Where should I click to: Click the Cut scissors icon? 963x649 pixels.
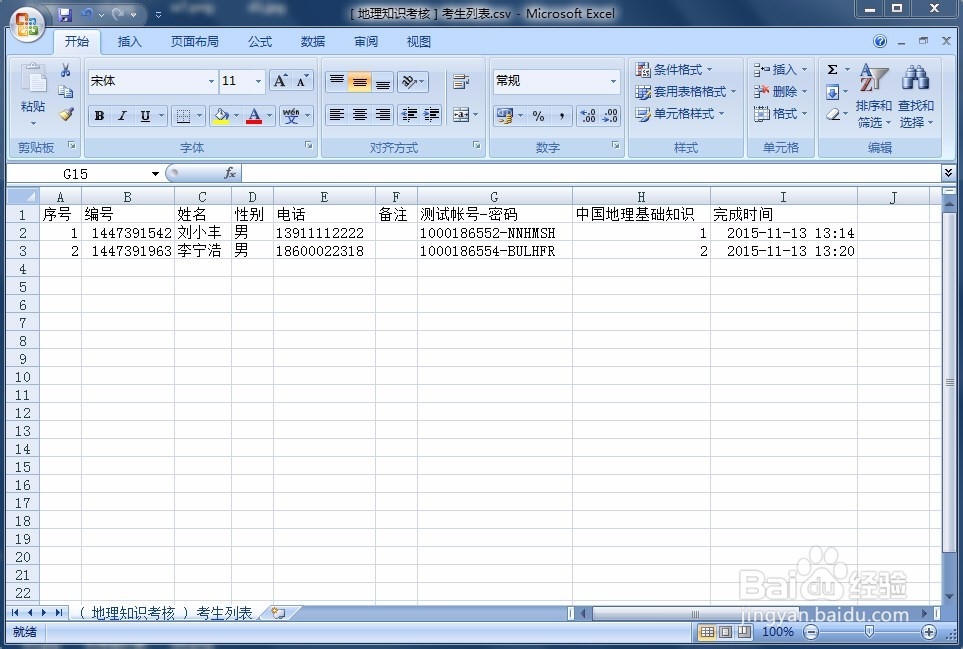click(66, 71)
